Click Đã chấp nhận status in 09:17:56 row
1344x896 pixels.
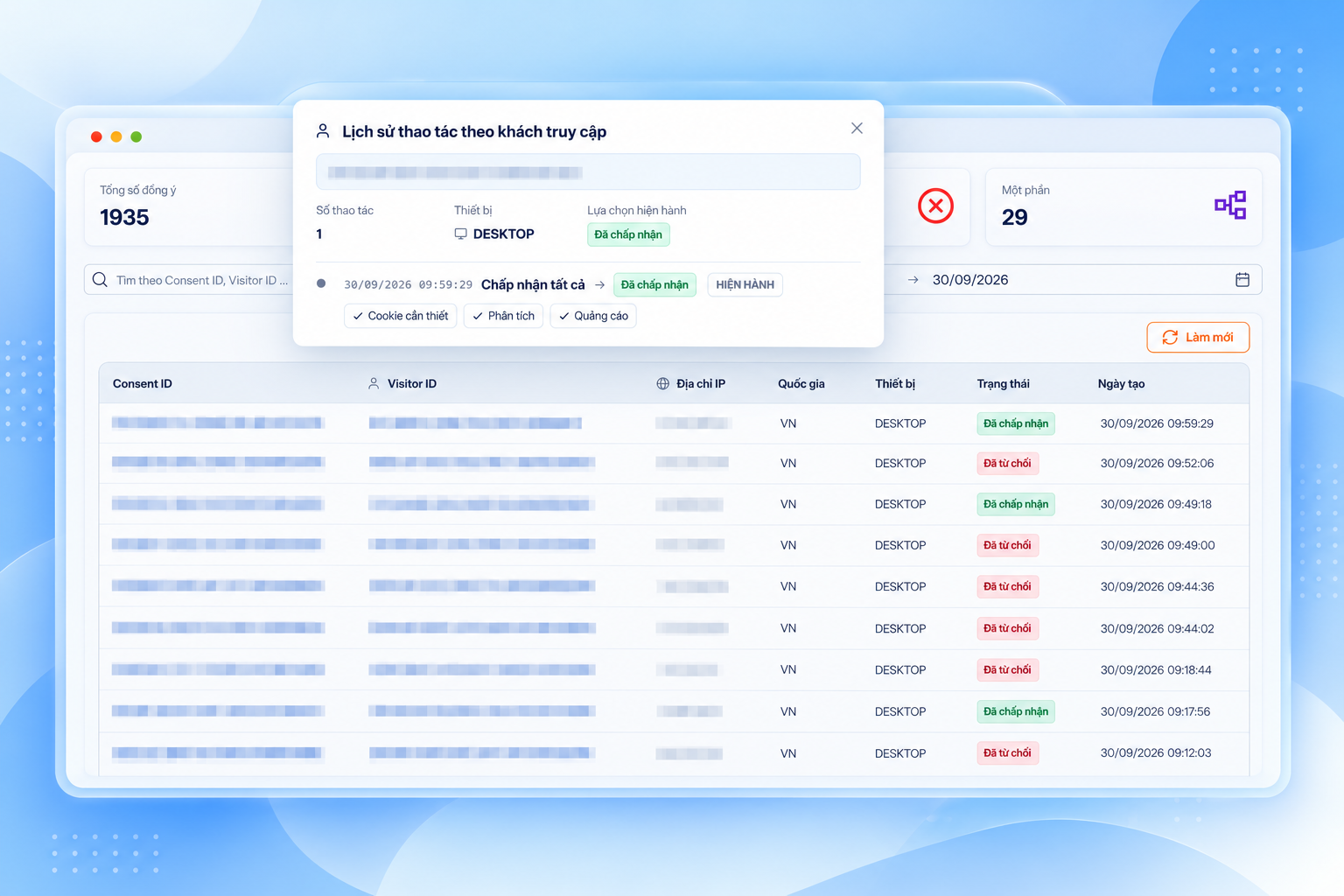(1016, 711)
